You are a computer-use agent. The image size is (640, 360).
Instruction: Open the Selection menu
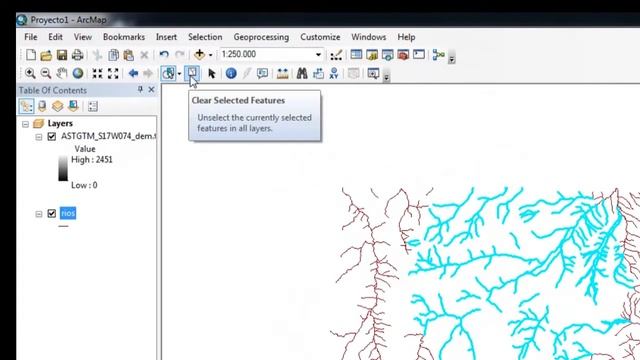pos(205,37)
